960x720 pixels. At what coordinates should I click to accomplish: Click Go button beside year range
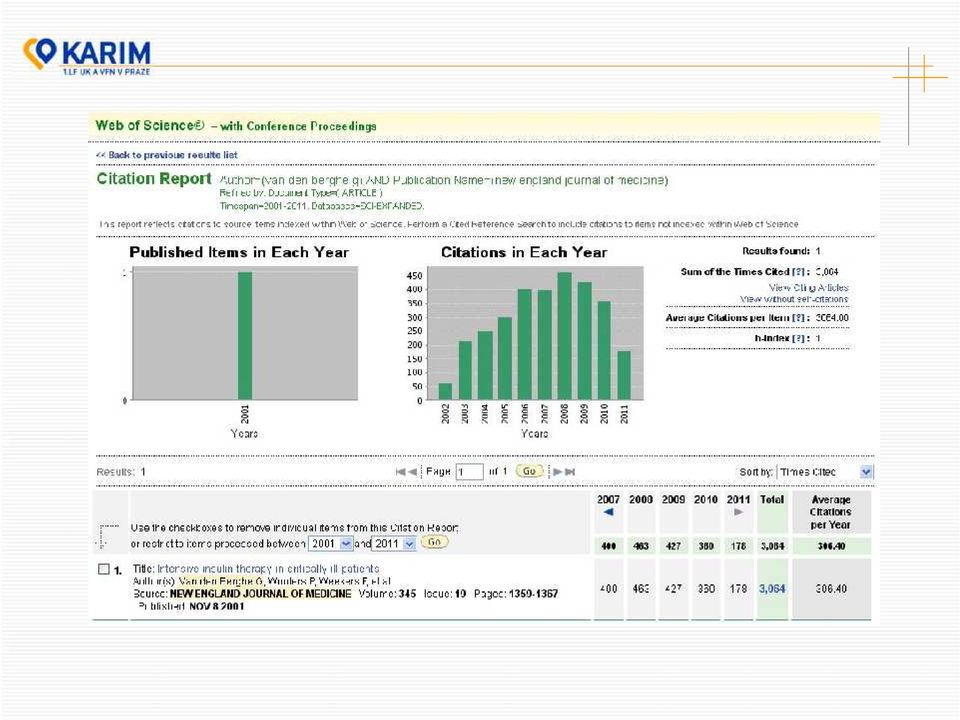(x=434, y=542)
